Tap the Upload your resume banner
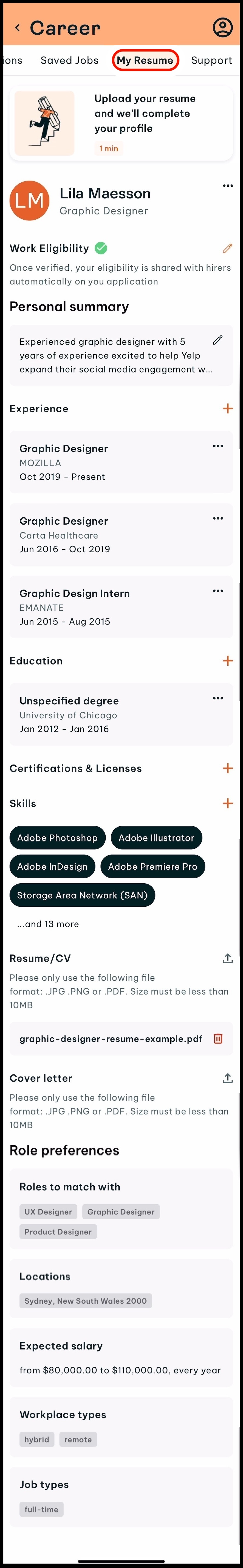Screen dimensions: 243x1568 tap(122, 123)
